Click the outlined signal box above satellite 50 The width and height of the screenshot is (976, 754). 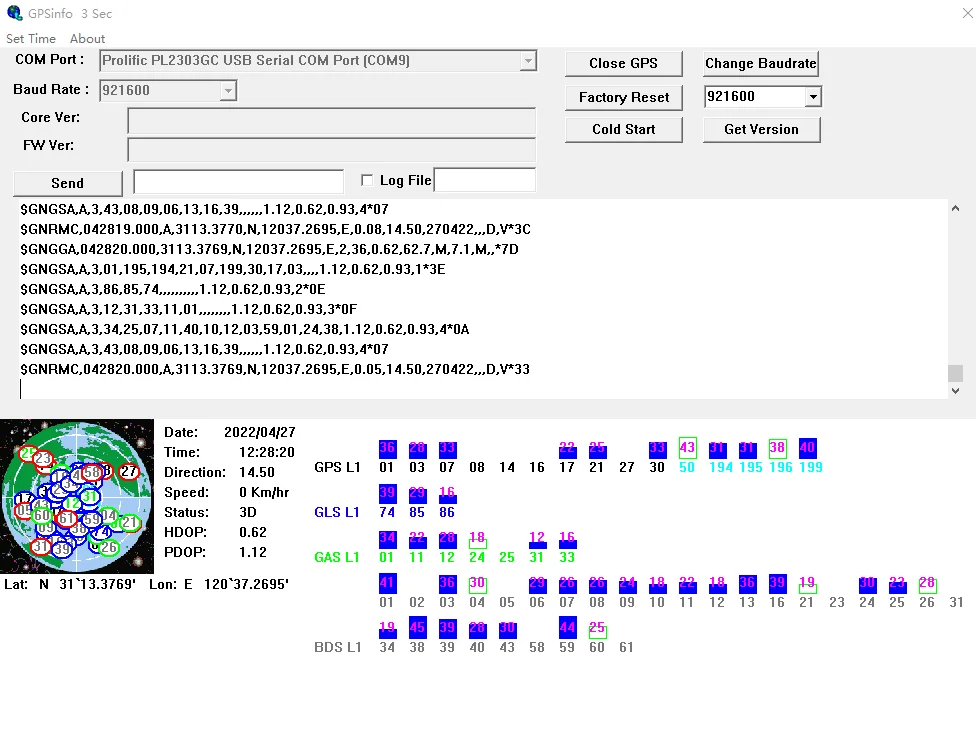point(687,448)
